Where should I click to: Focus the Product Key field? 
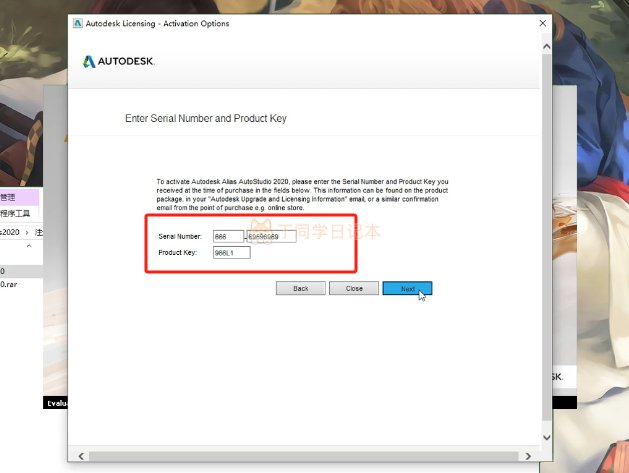[231, 252]
